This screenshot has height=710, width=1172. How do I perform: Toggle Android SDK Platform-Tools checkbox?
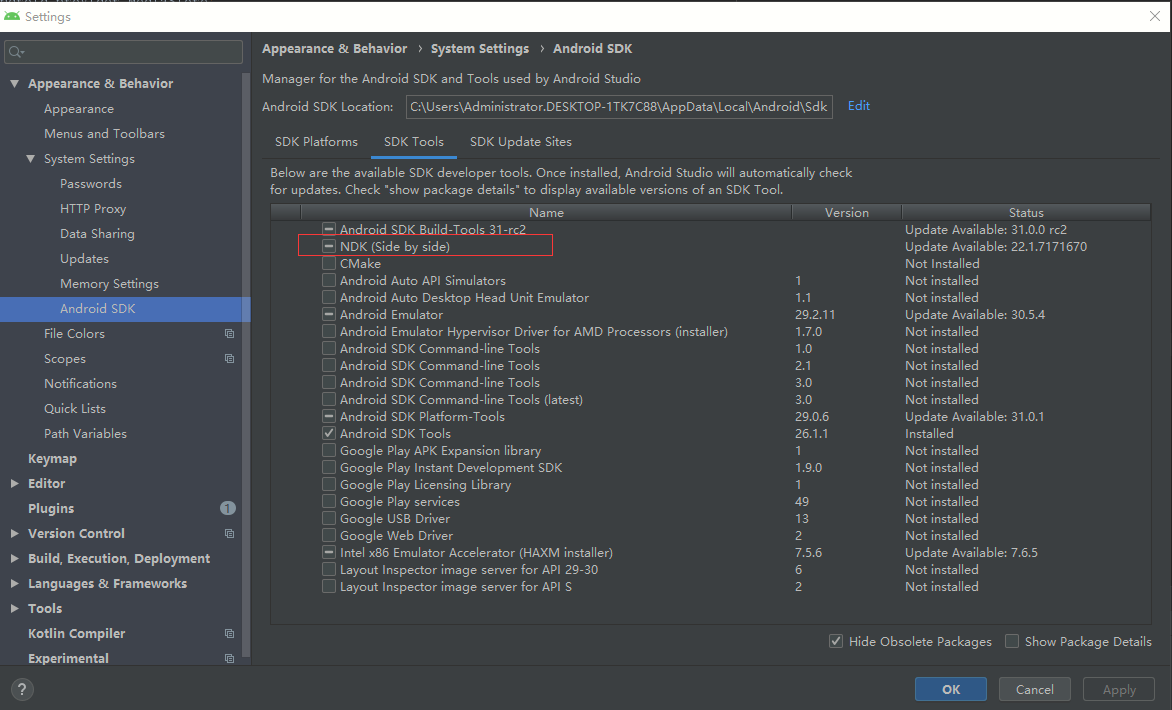pyautogui.click(x=329, y=416)
